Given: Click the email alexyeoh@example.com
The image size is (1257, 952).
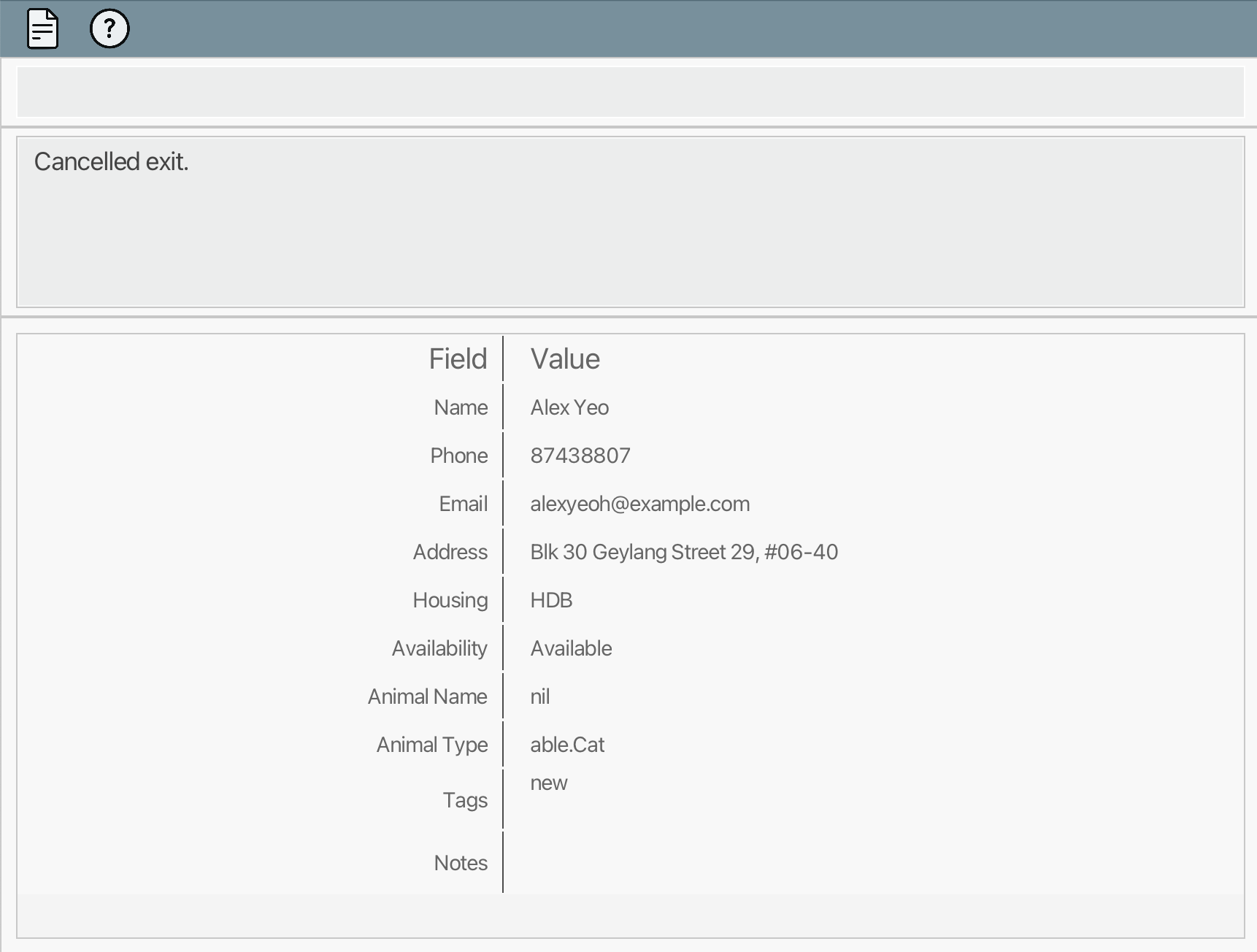Looking at the screenshot, I should (639, 504).
